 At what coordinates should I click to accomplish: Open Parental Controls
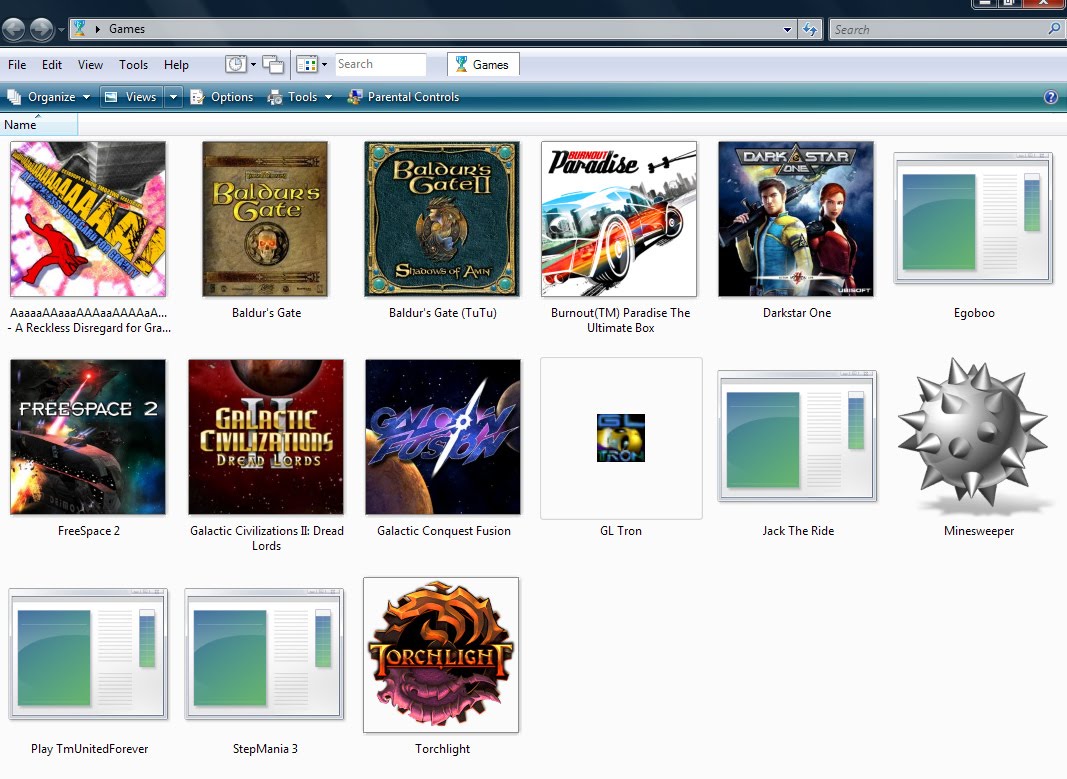click(x=403, y=97)
